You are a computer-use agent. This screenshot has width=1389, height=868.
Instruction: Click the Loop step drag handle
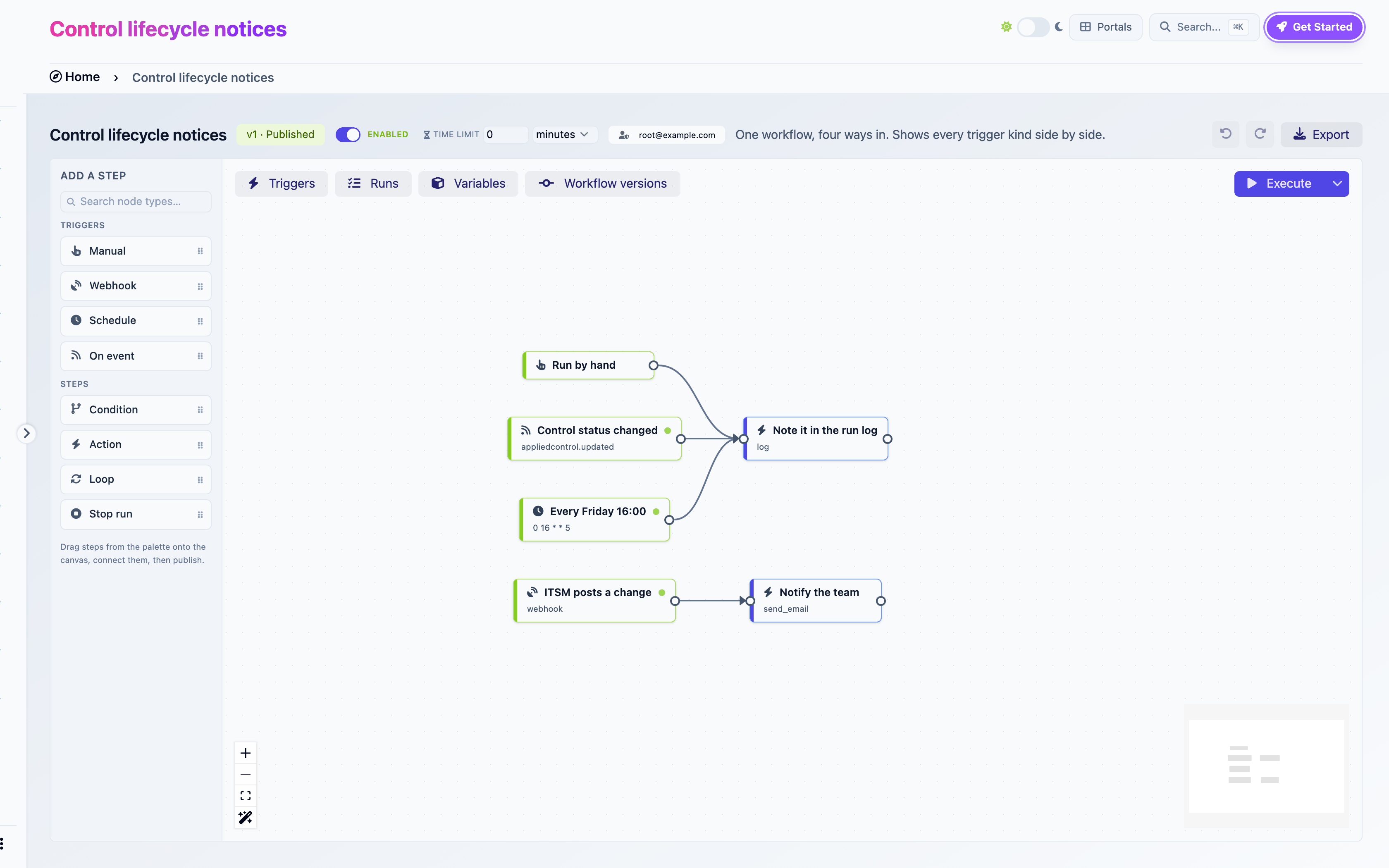click(x=200, y=479)
